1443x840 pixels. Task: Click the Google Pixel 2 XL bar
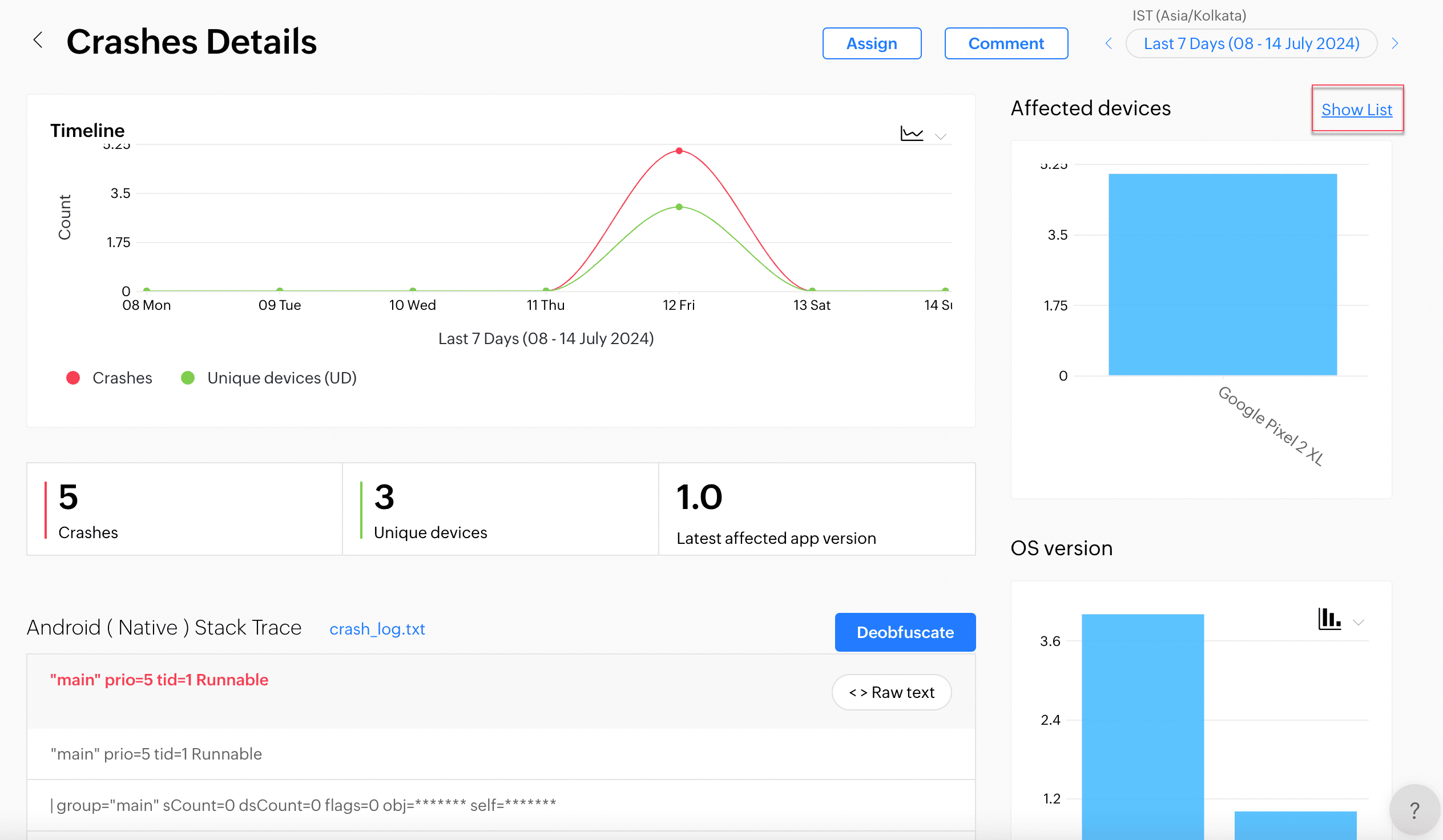[1222, 275]
